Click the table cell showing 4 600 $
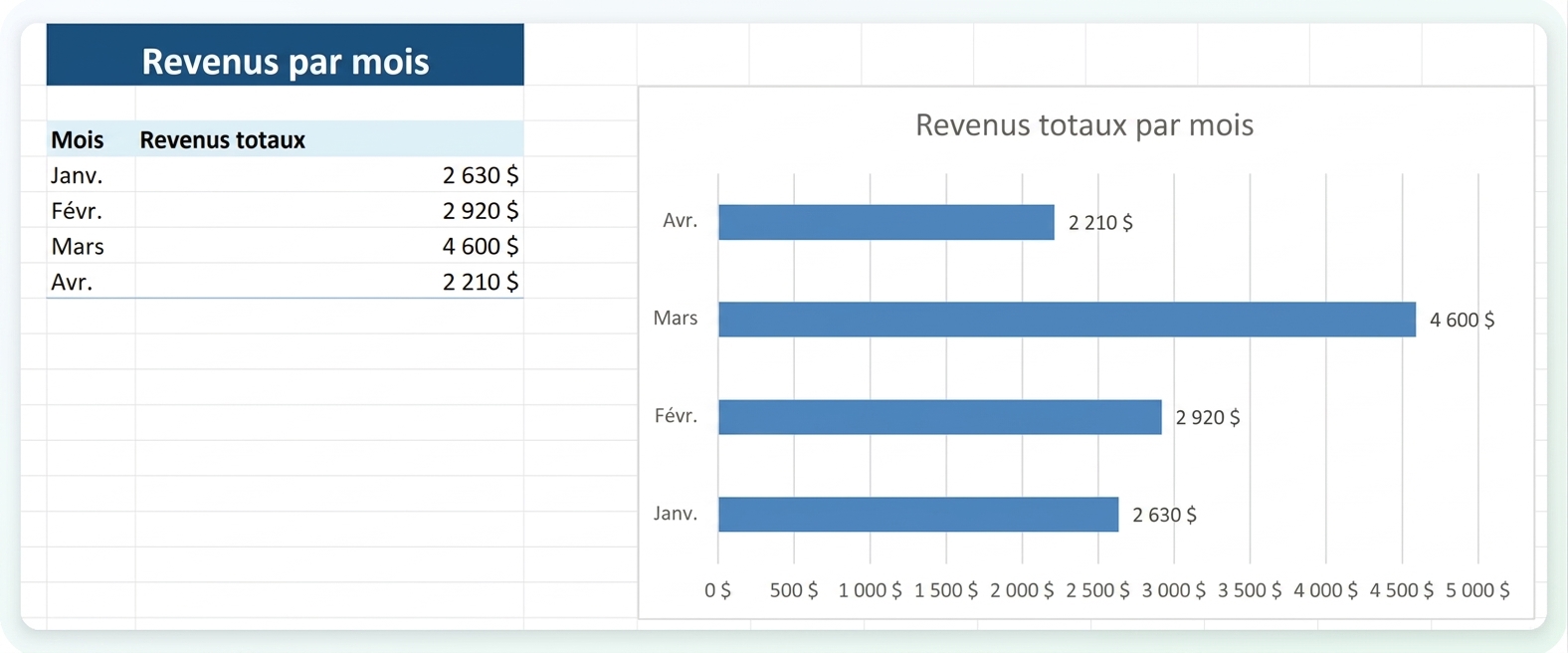The height and width of the screenshot is (653, 1568). point(329,246)
